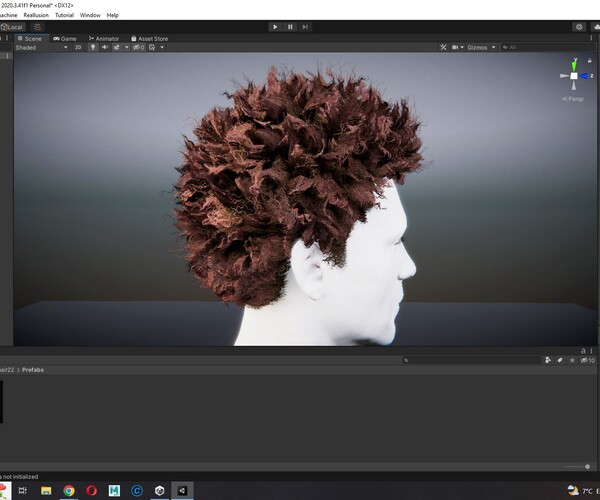Click the Scene search field labeled All
This screenshot has height=500, width=600.
pos(548,47)
